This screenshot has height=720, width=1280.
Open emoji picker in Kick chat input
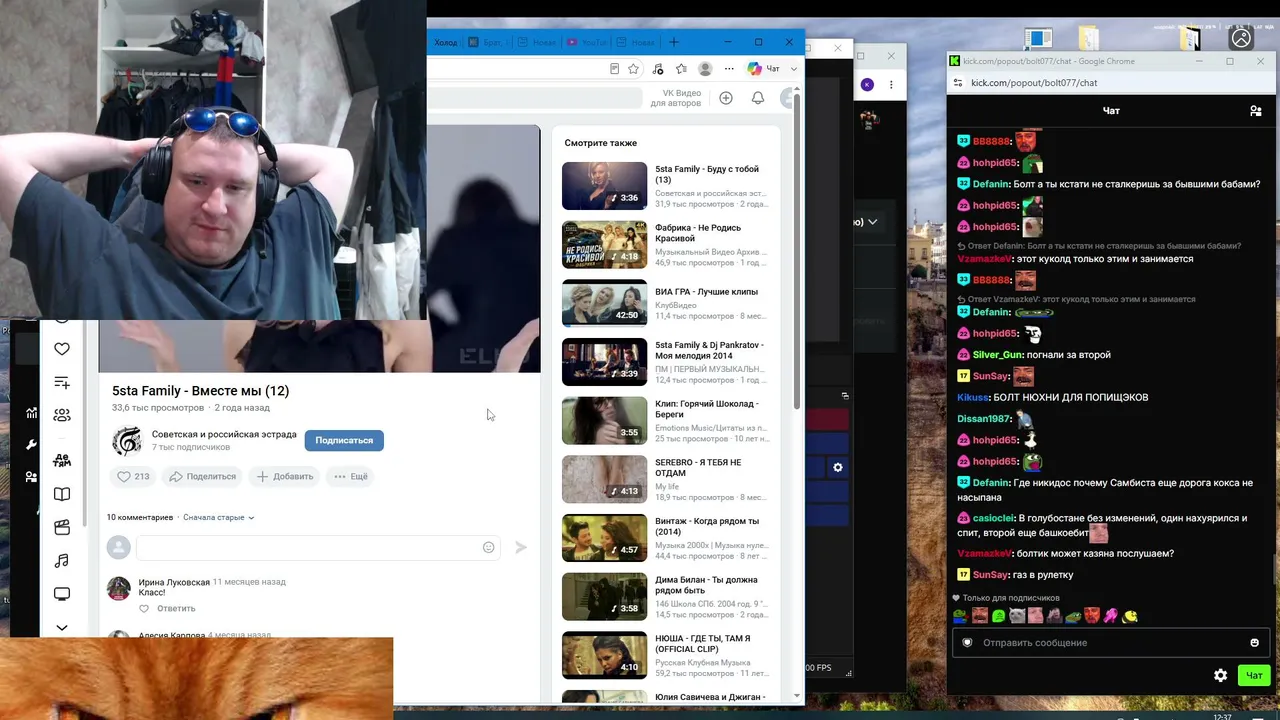click(x=1254, y=643)
